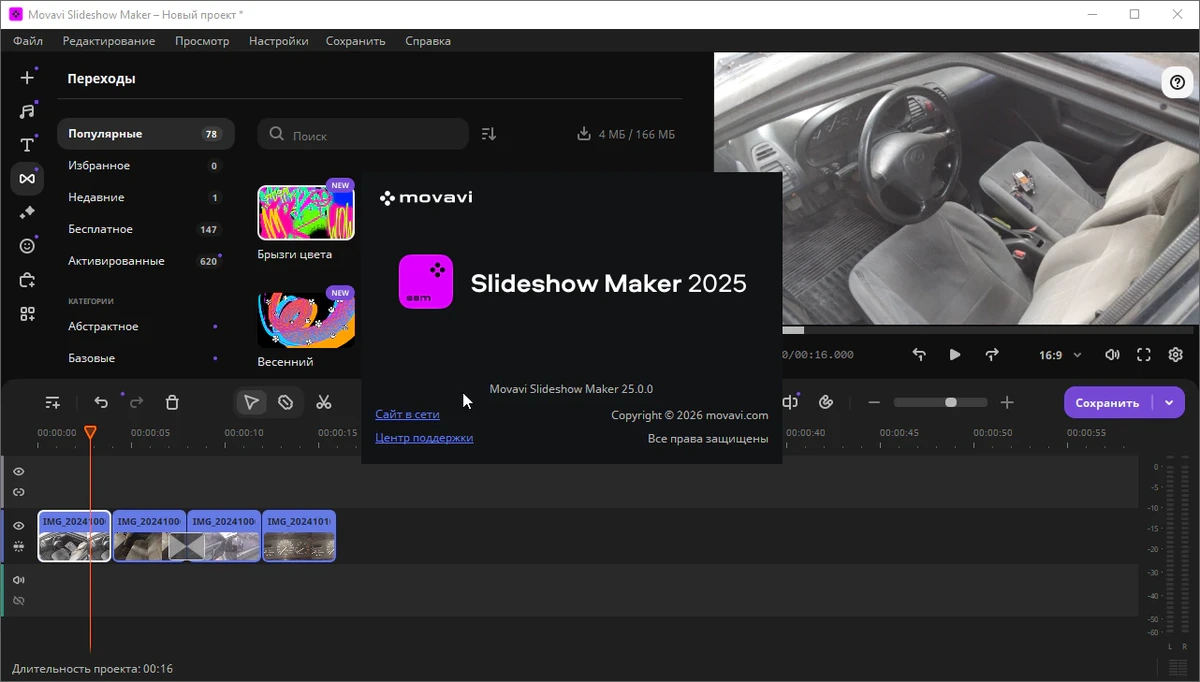Viewport: 1200px width, 682px height.
Task: Open the Центр поддержки link
Action: pos(424,438)
